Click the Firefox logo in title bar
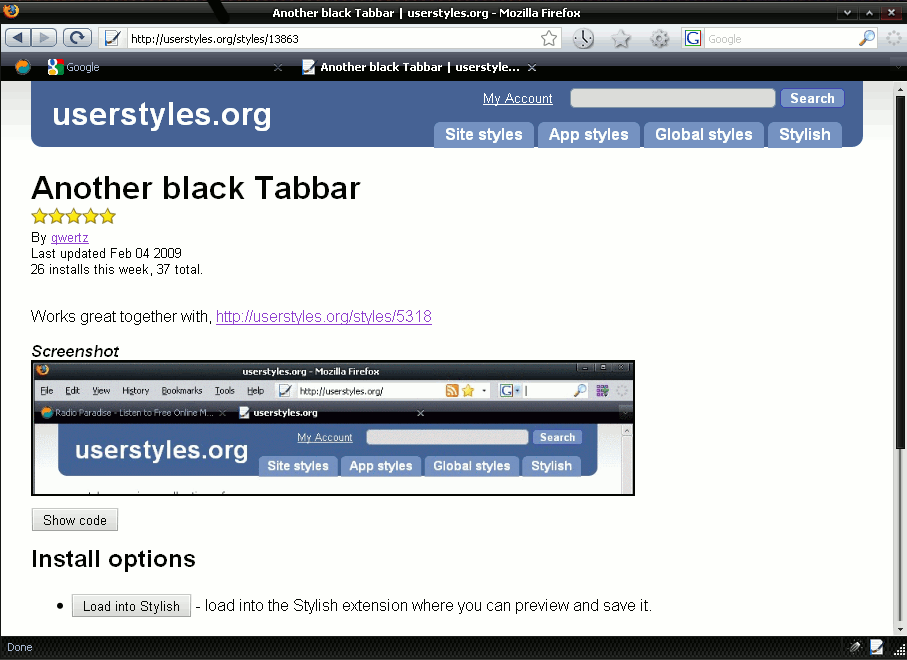 pyautogui.click(x=10, y=10)
